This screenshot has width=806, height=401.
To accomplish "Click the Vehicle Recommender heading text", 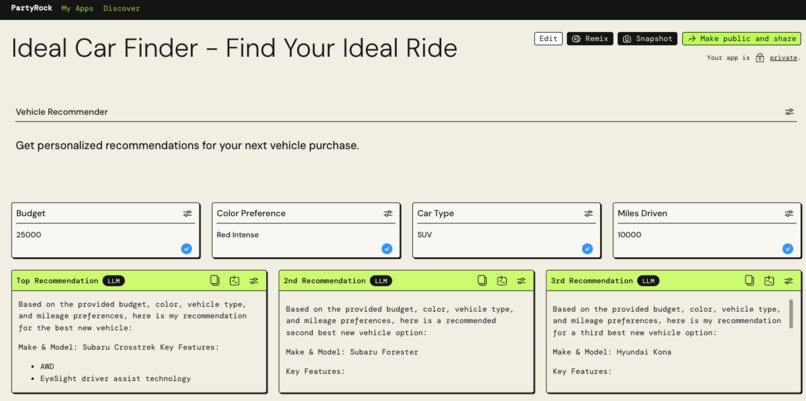I will click(x=62, y=112).
